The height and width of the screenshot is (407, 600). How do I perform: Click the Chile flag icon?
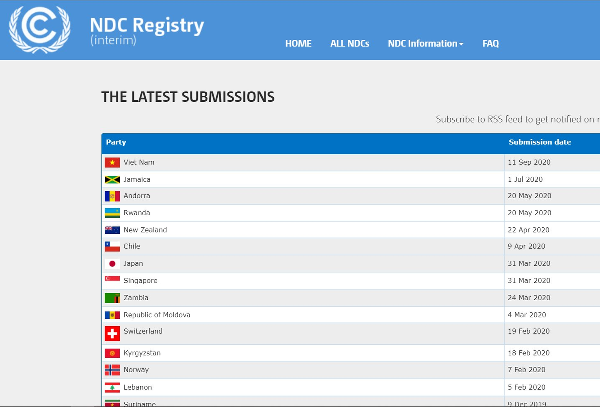[112, 247]
